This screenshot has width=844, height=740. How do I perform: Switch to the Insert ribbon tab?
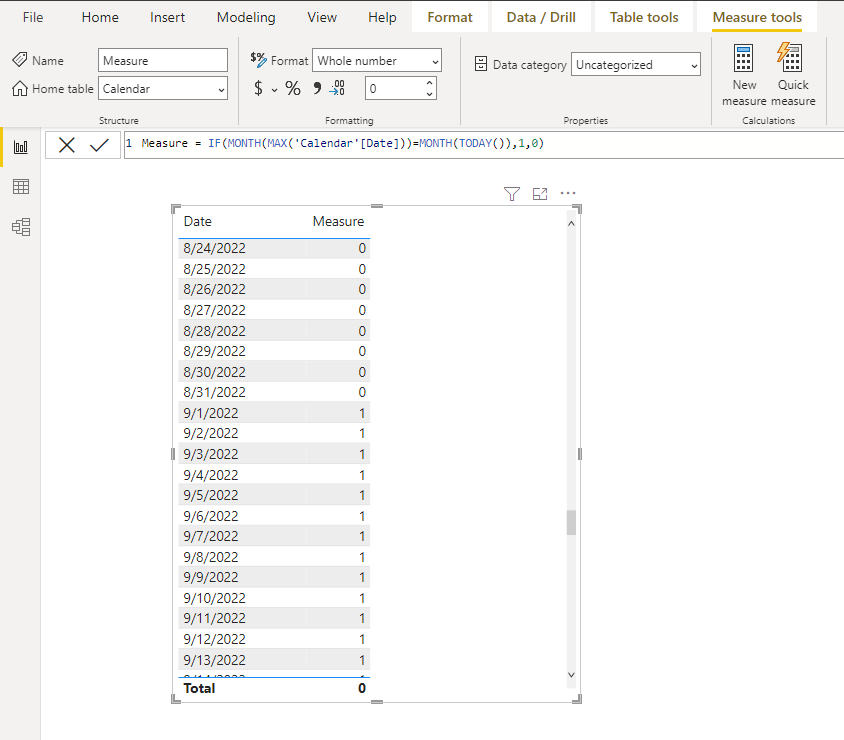click(x=167, y=17)
